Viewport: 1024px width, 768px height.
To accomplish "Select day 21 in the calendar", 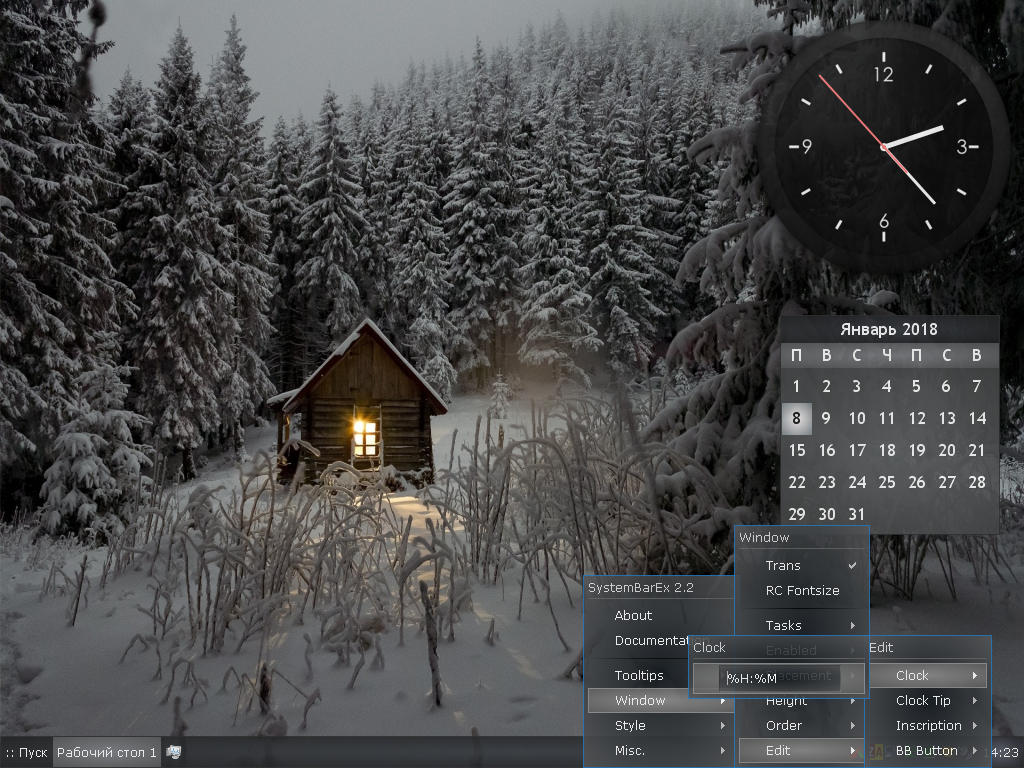I will point(977,450).
